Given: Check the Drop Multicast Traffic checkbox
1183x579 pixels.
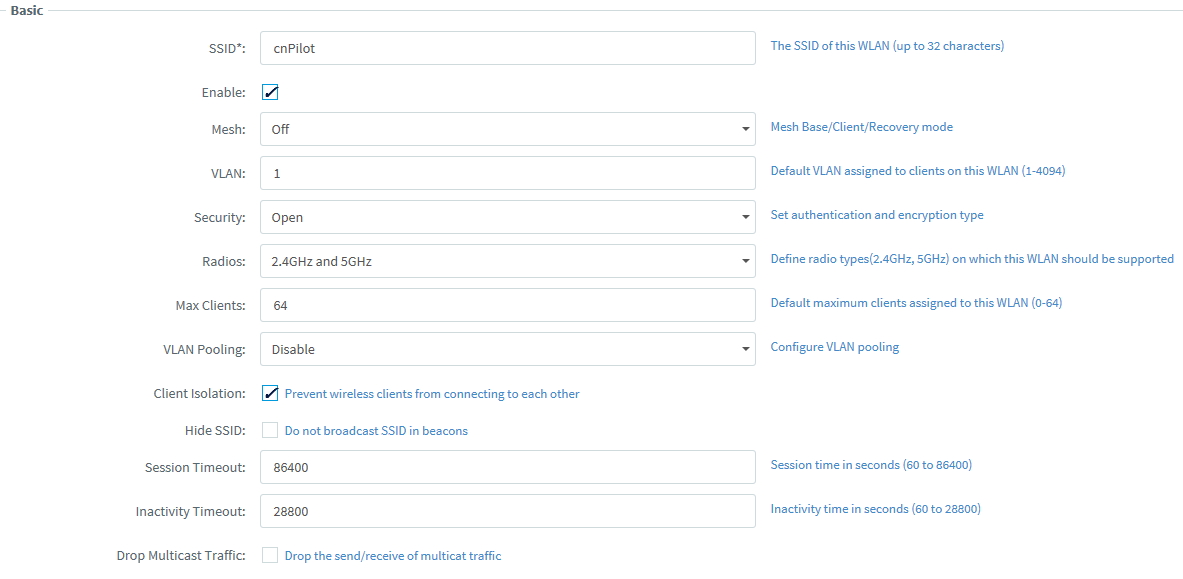Looking at the screenshot, I should pos(270,555).
